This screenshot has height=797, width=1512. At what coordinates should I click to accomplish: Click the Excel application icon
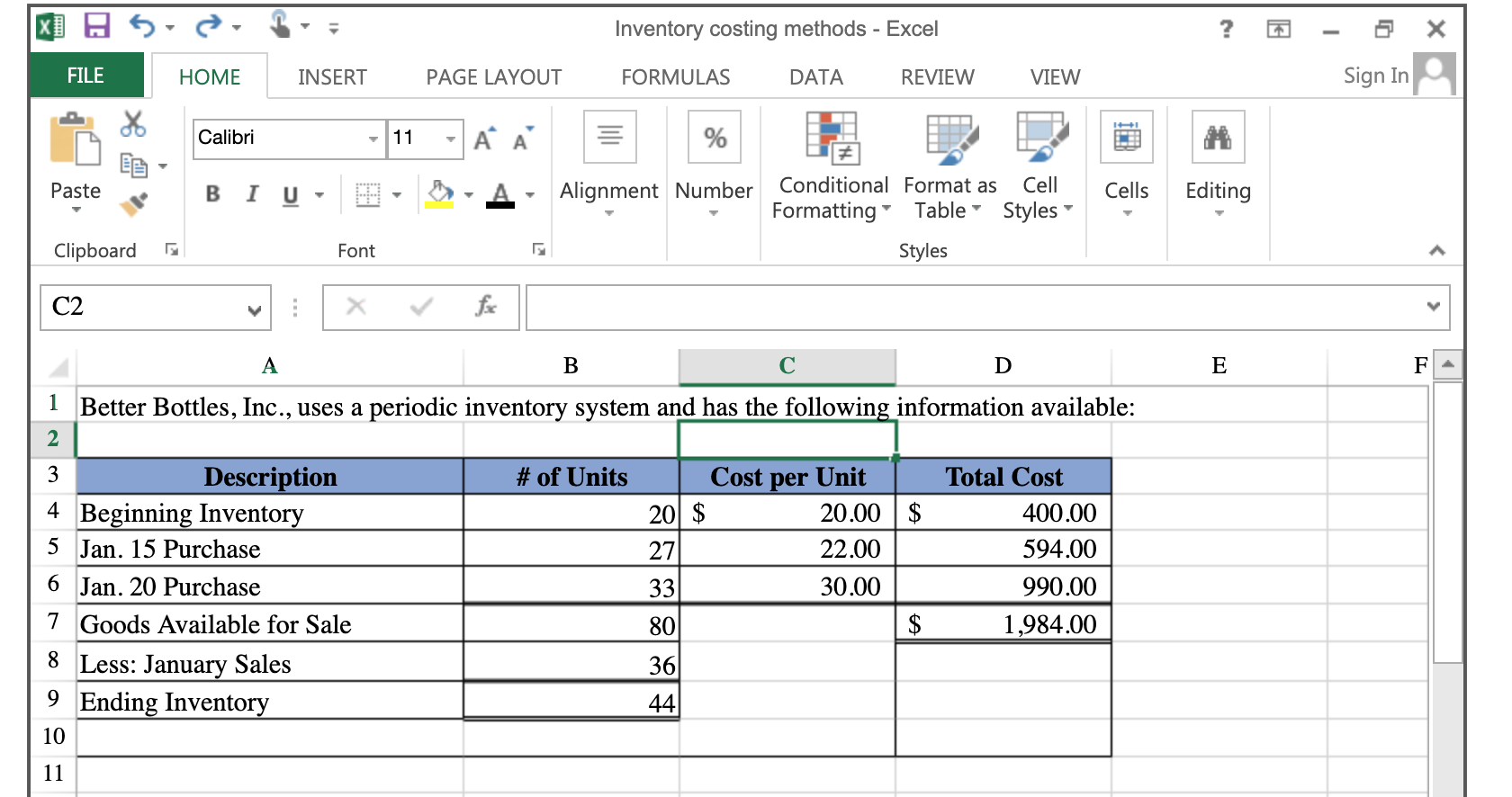point(50,26)
